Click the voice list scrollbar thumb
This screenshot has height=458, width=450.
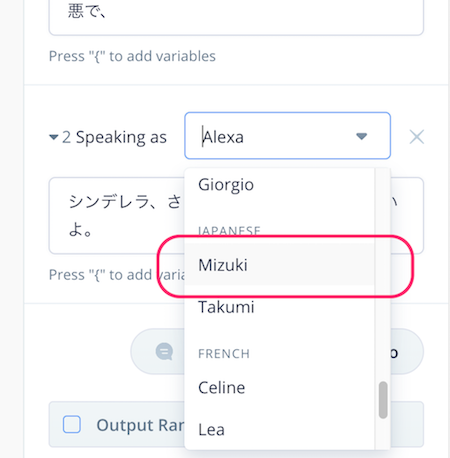[x=383, y=400]
